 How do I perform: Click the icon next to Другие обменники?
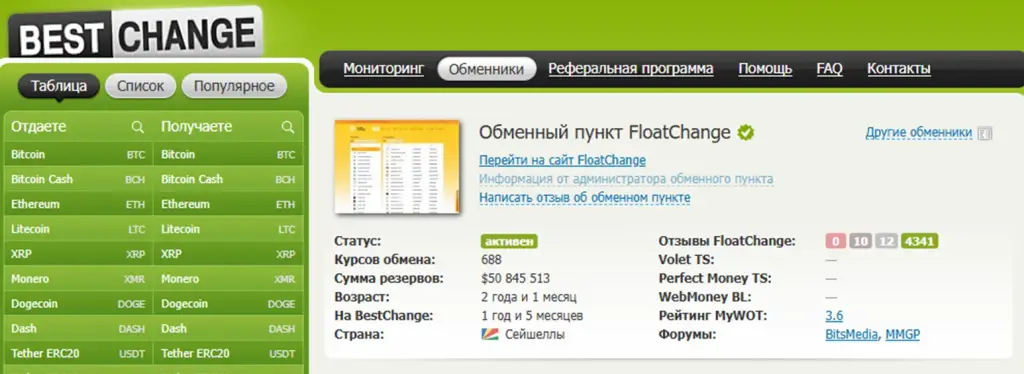pyautogui.click(x=985, y=134)
